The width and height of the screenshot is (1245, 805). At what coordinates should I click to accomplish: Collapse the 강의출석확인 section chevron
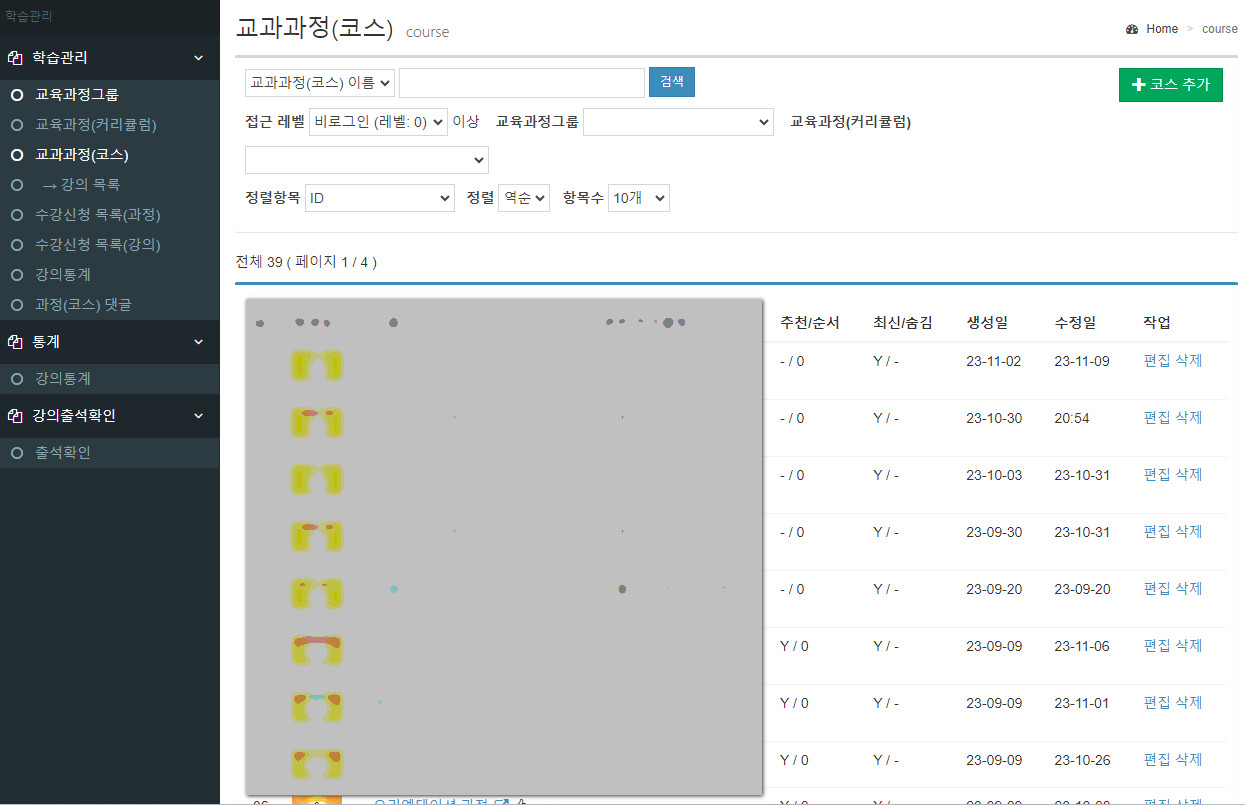tap(198, 416)
